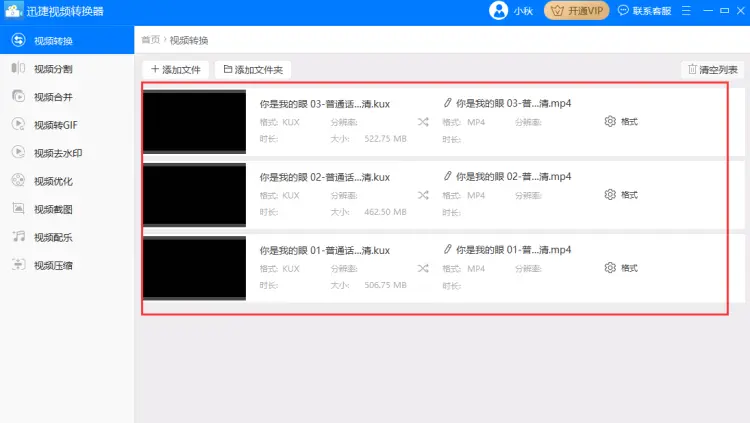Click output name 你是我的眼 01-普...清.mp4
The image size is (750, 423).
tap(513, 250)
